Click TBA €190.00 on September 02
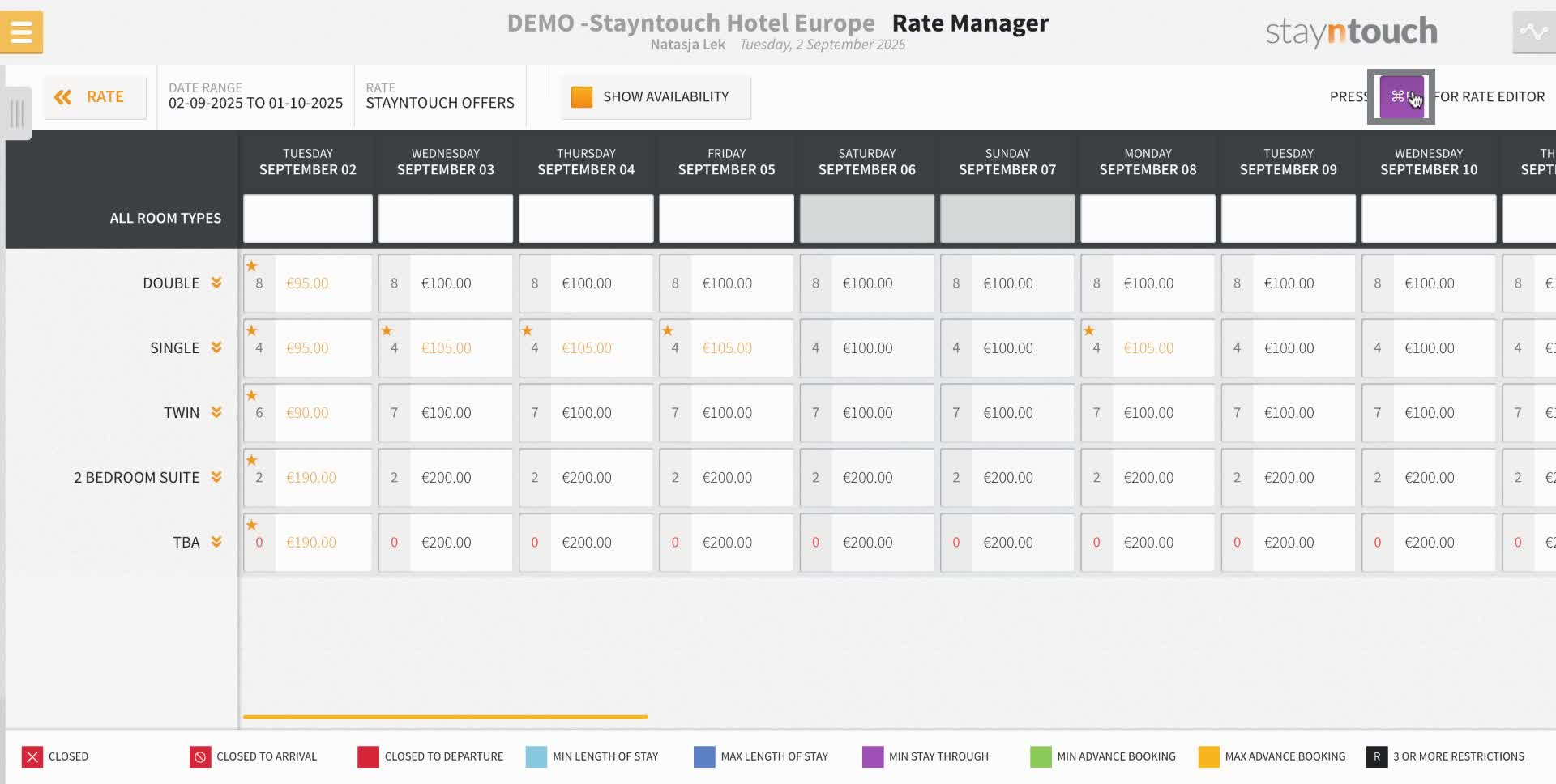The width and height of the screenshot is (1556, 784). pyautogui.click(x=308, y=543)
